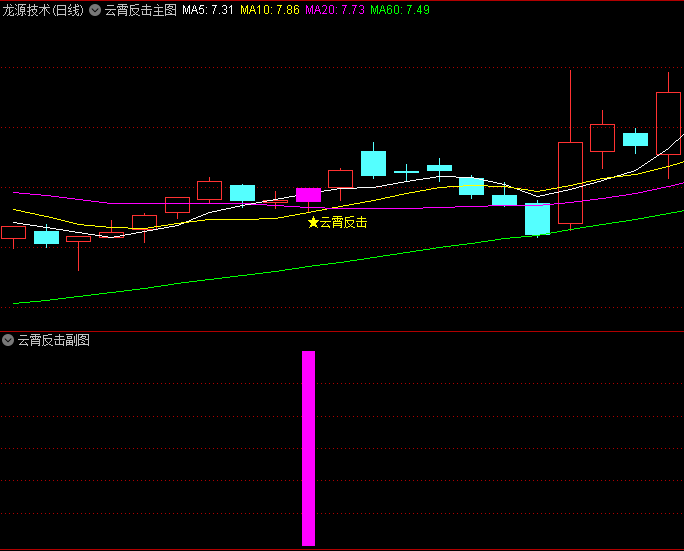Click the yellow star signal marker
The width and height of the screenshot is (684, 551).
(x=313, y=222)
